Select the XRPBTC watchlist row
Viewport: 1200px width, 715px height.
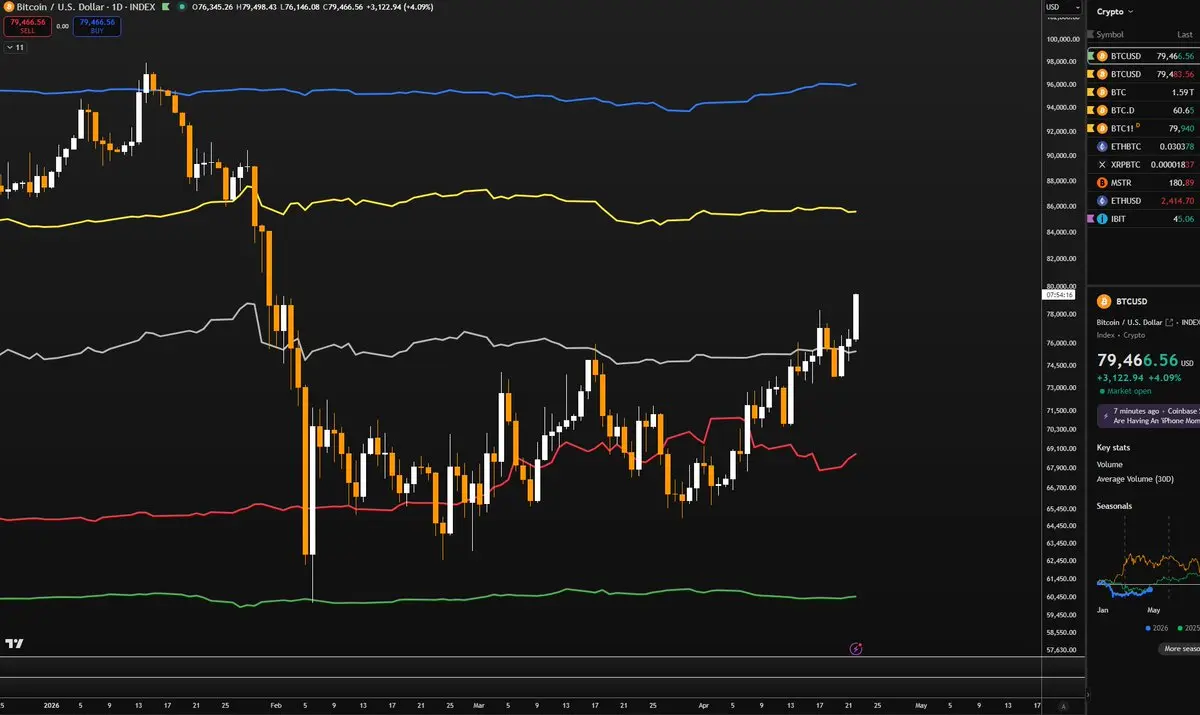[x=1144, y=164]
